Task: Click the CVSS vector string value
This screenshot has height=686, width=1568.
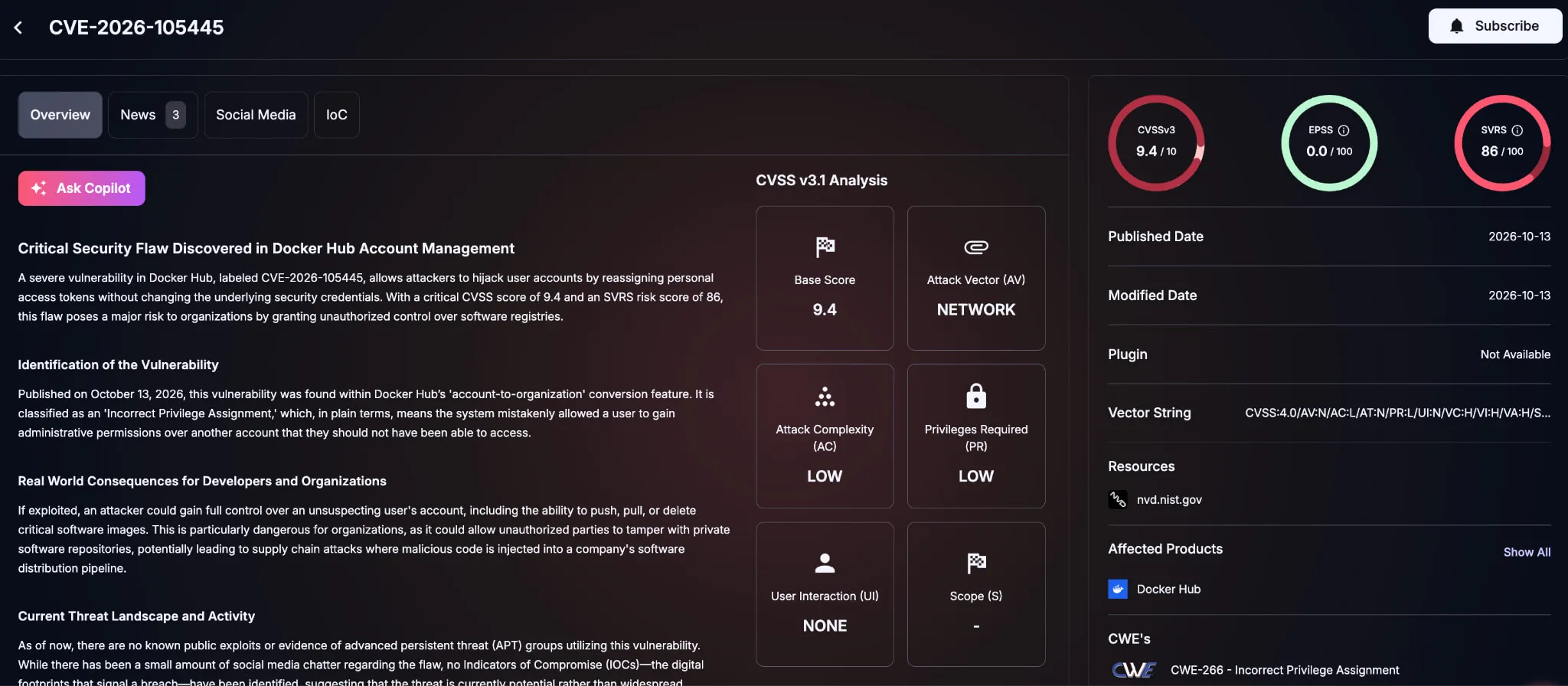Action: click(1397, 413)
